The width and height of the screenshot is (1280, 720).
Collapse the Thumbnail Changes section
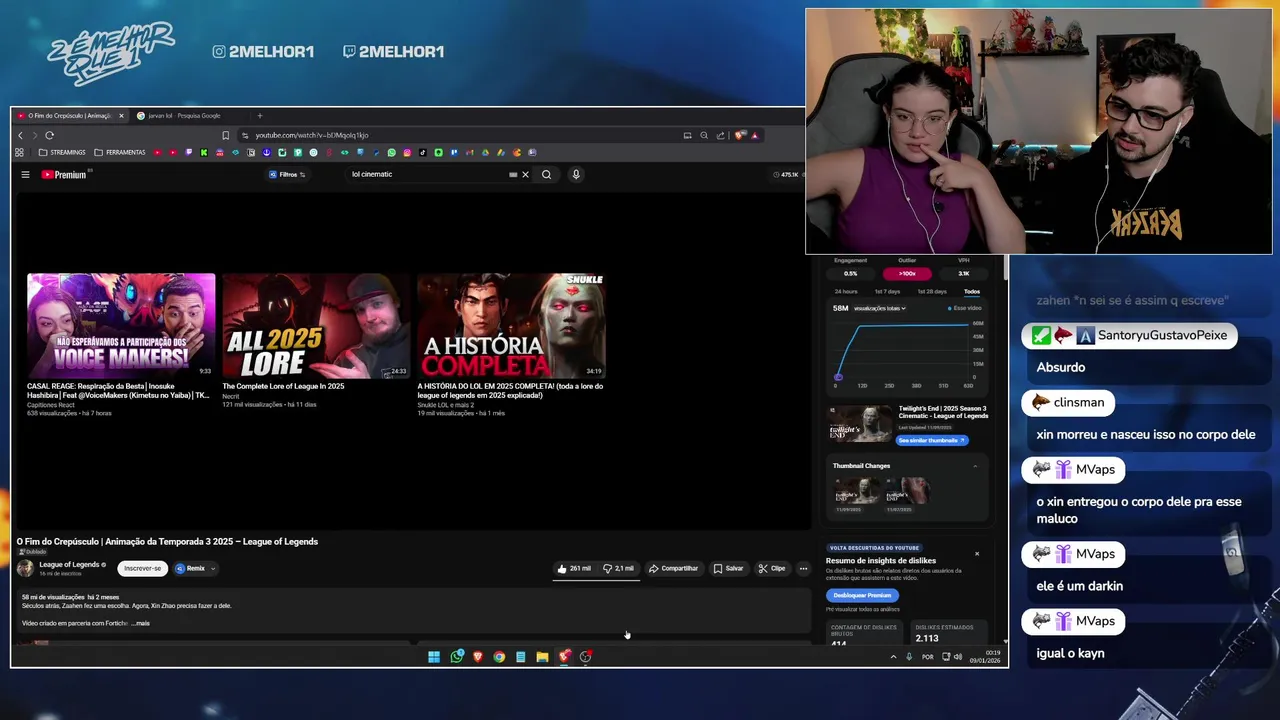(975, 466)
